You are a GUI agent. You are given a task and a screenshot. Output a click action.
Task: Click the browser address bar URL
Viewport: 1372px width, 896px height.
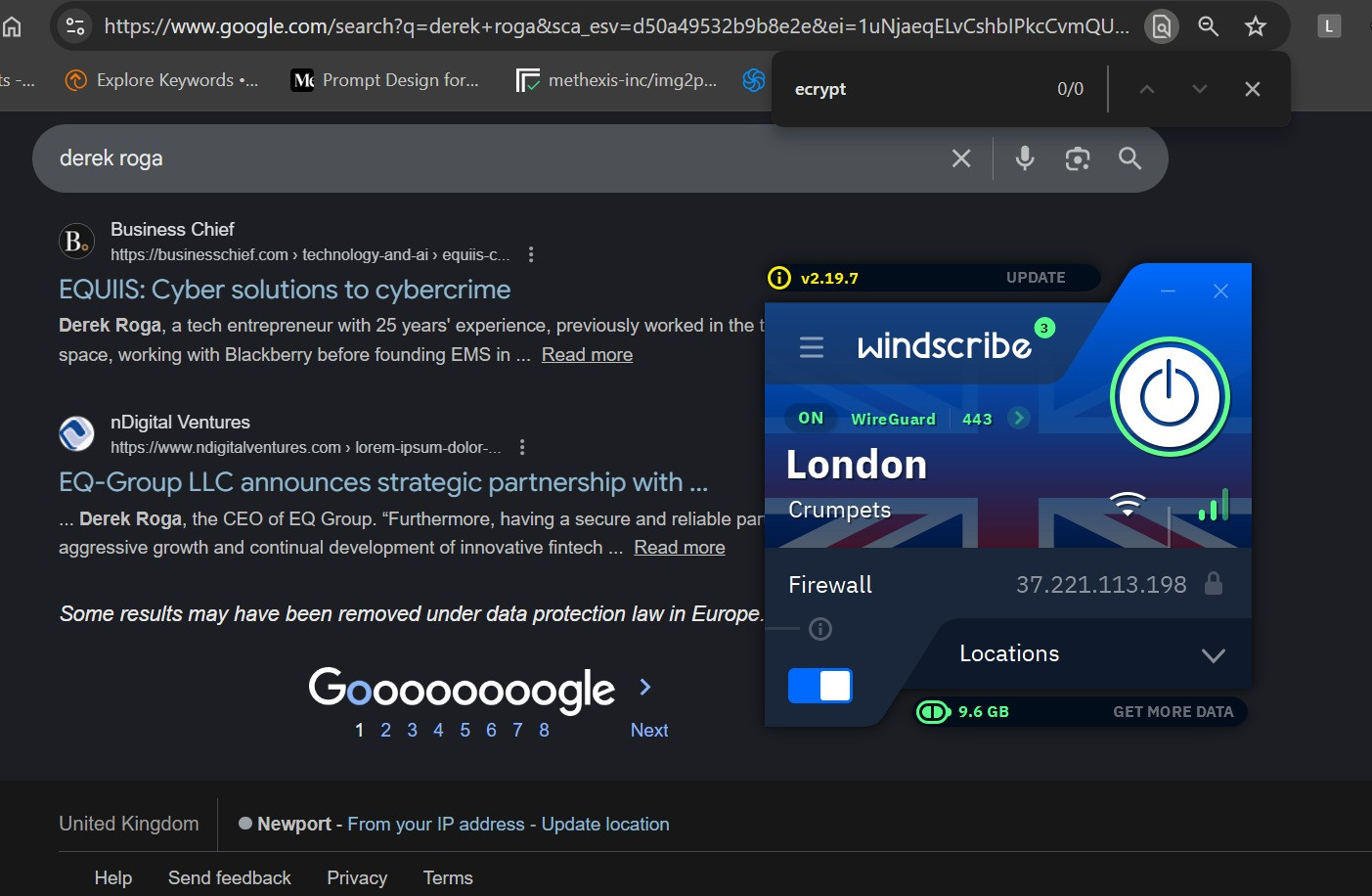pos(616,26)
